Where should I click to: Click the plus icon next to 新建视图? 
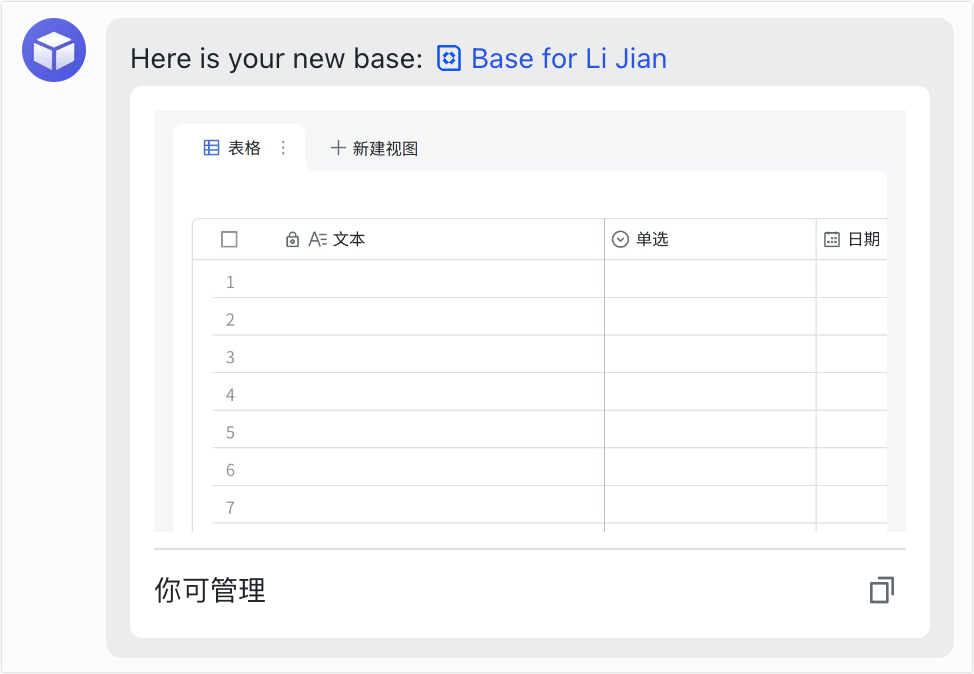[x=338, y=148]
